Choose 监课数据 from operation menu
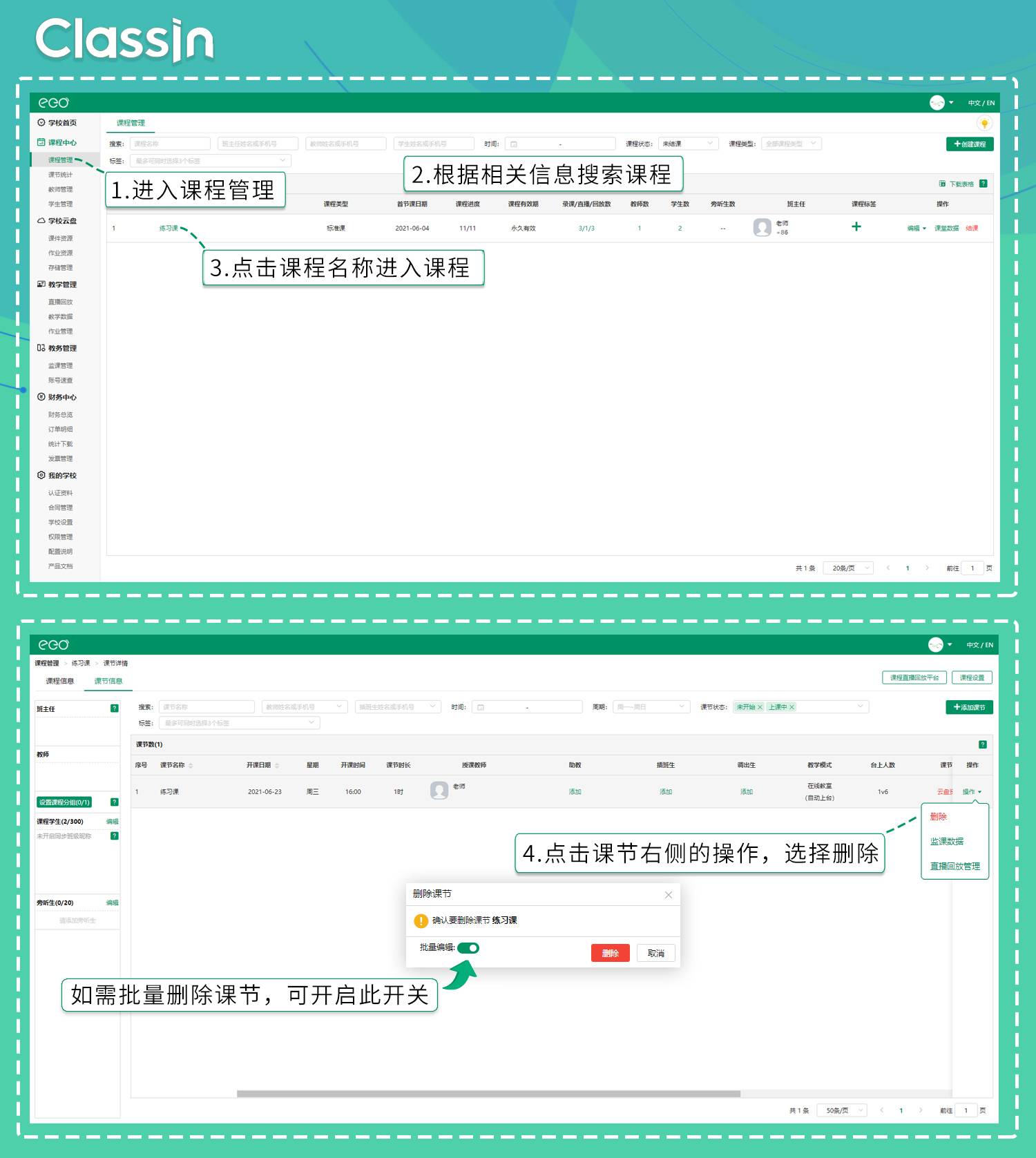Viewport: 1036px width, 1158px height. click(946, 841)
